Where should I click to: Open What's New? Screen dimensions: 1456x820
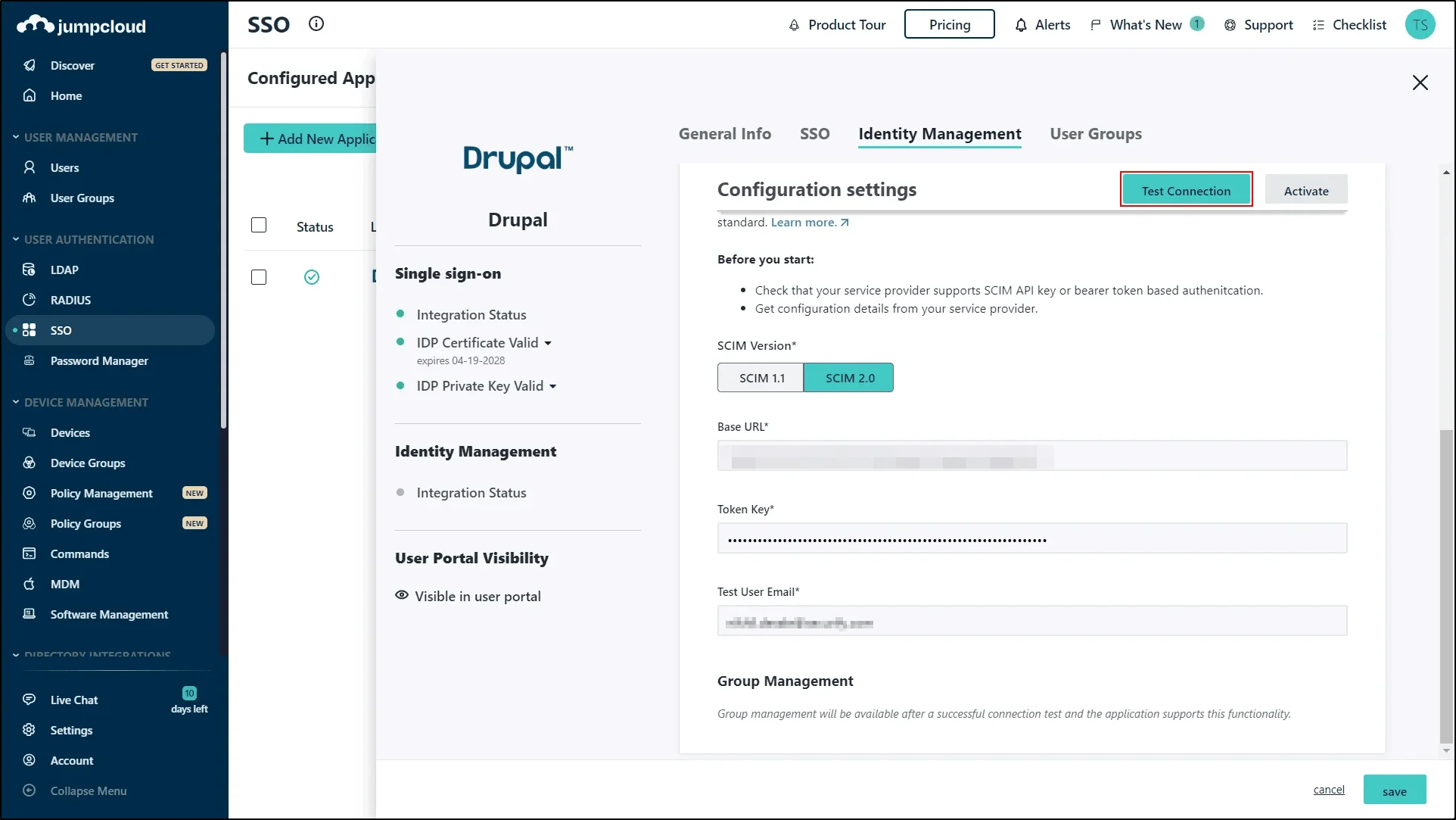(1146, 25)
